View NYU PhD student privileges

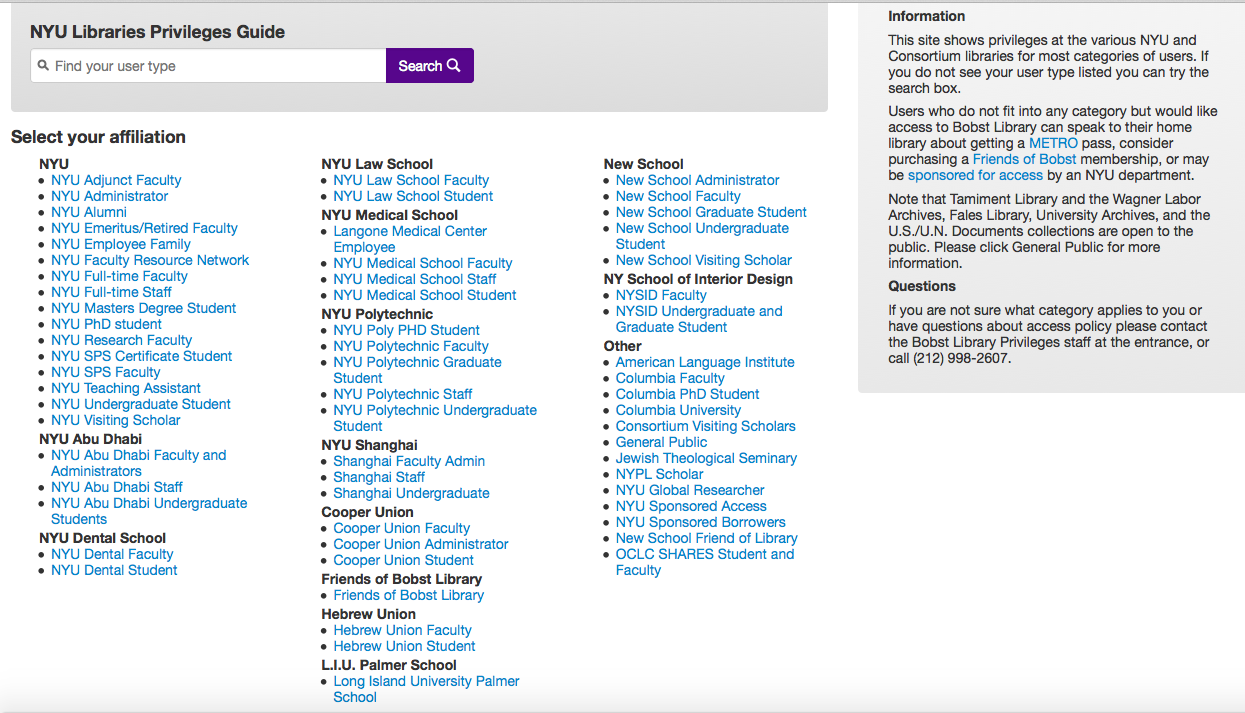pyautogui.click(x=106, y=324)
